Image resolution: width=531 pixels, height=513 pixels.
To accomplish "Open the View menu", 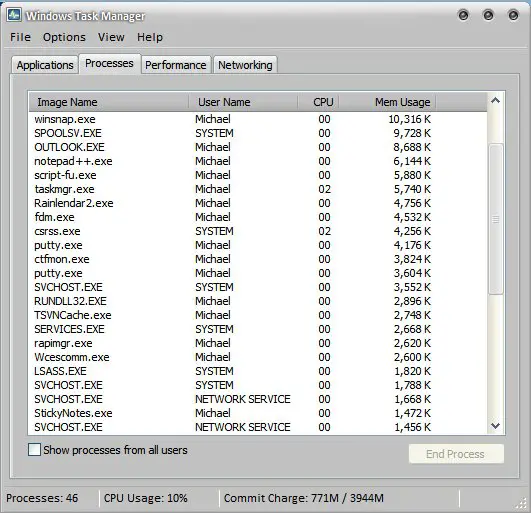I will pyautogui.click(x=111, y=37).
